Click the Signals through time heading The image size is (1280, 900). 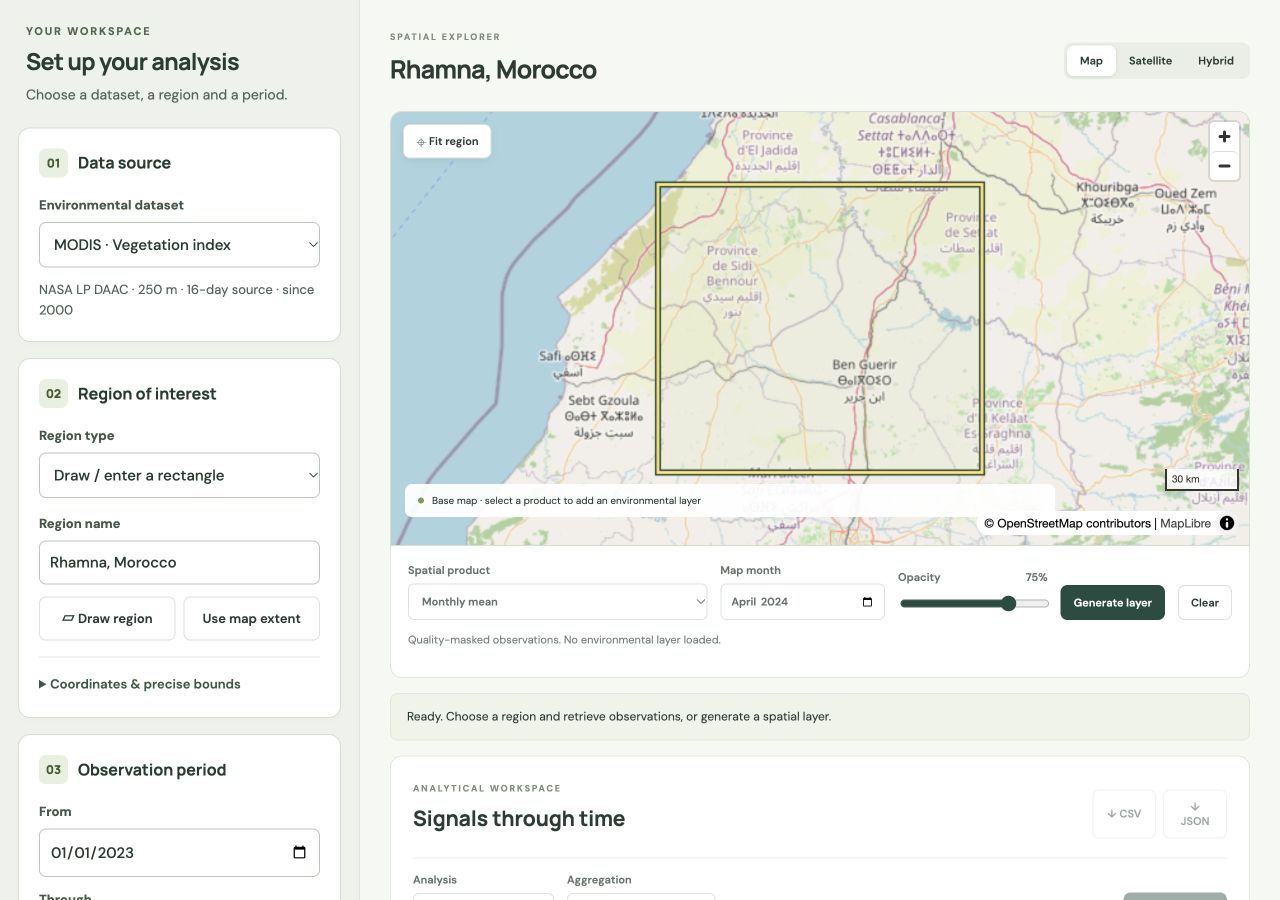(x=519, y=819)
